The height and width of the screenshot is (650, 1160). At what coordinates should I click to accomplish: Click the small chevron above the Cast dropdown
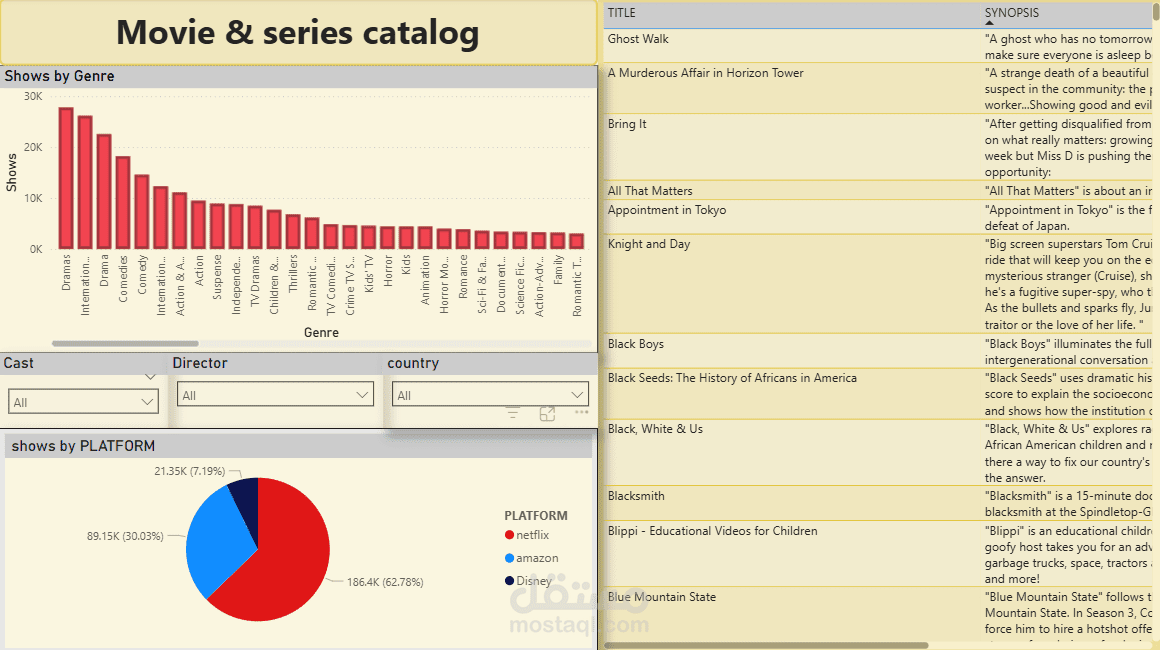point(150,376)
